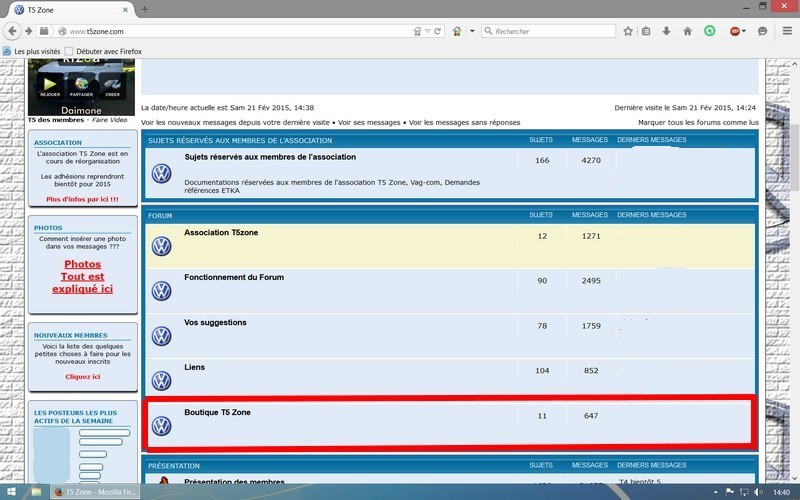Play the Kizoa video Rejouer button
The height and width of the screenshot is (500, 800).
click(x=50, y=86)
